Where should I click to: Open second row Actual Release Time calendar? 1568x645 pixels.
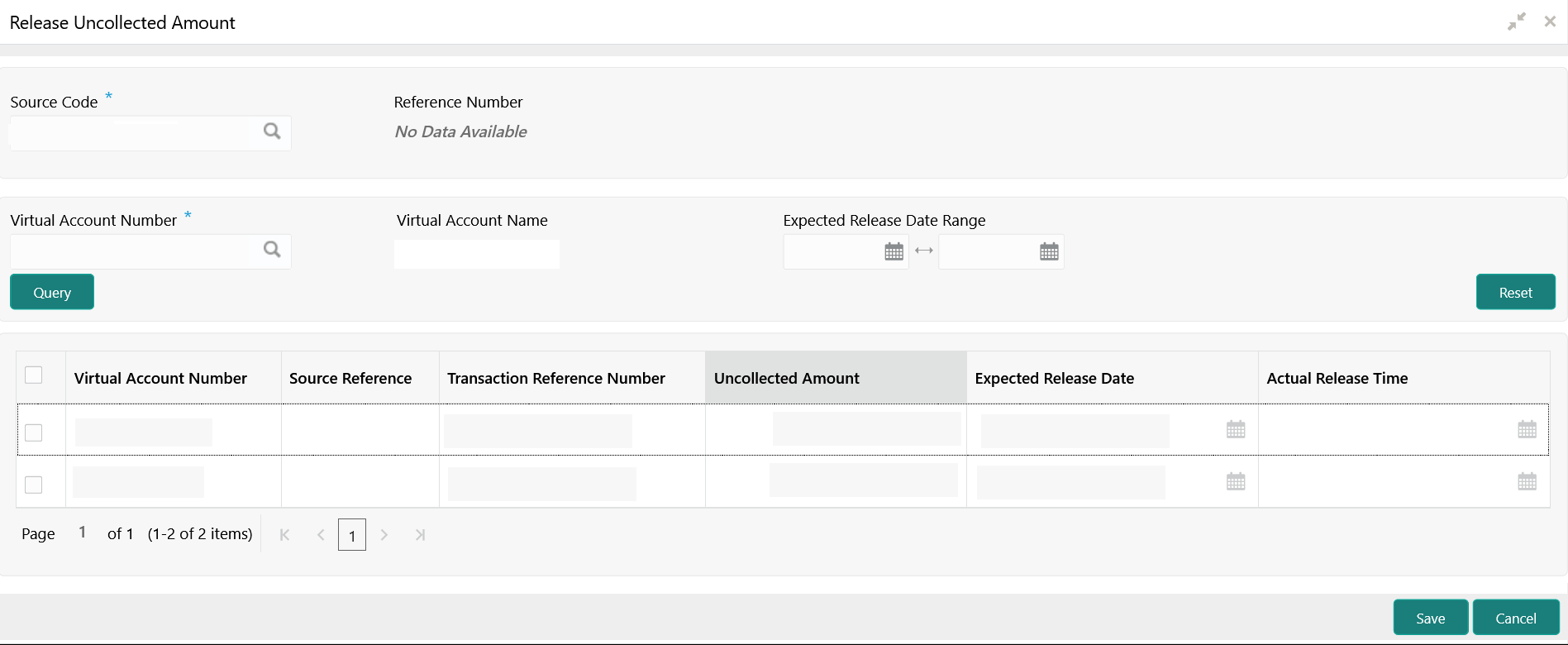(x=1527, y=481)
